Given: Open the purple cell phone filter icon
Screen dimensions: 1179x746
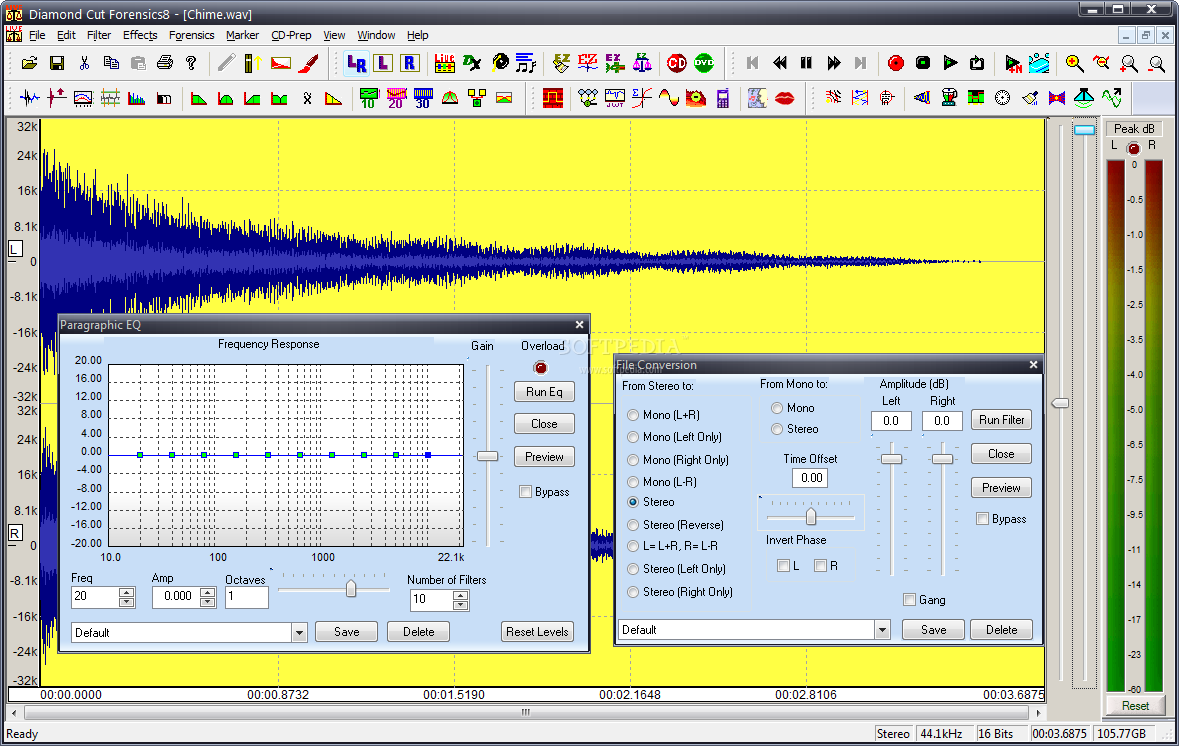Looking at the screenshot, I should coord(723,98).
